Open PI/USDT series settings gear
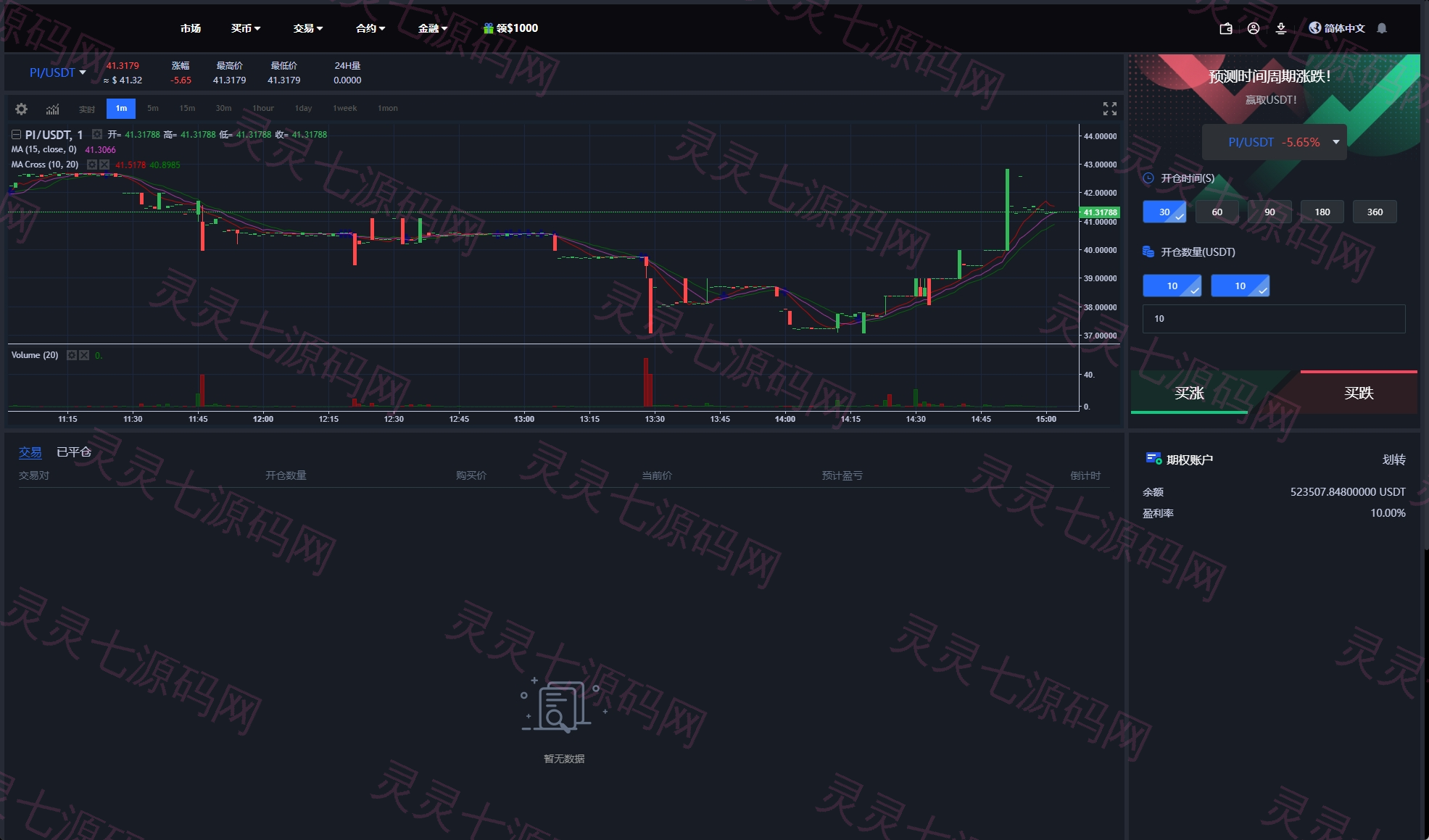 [x=97, y=134]
